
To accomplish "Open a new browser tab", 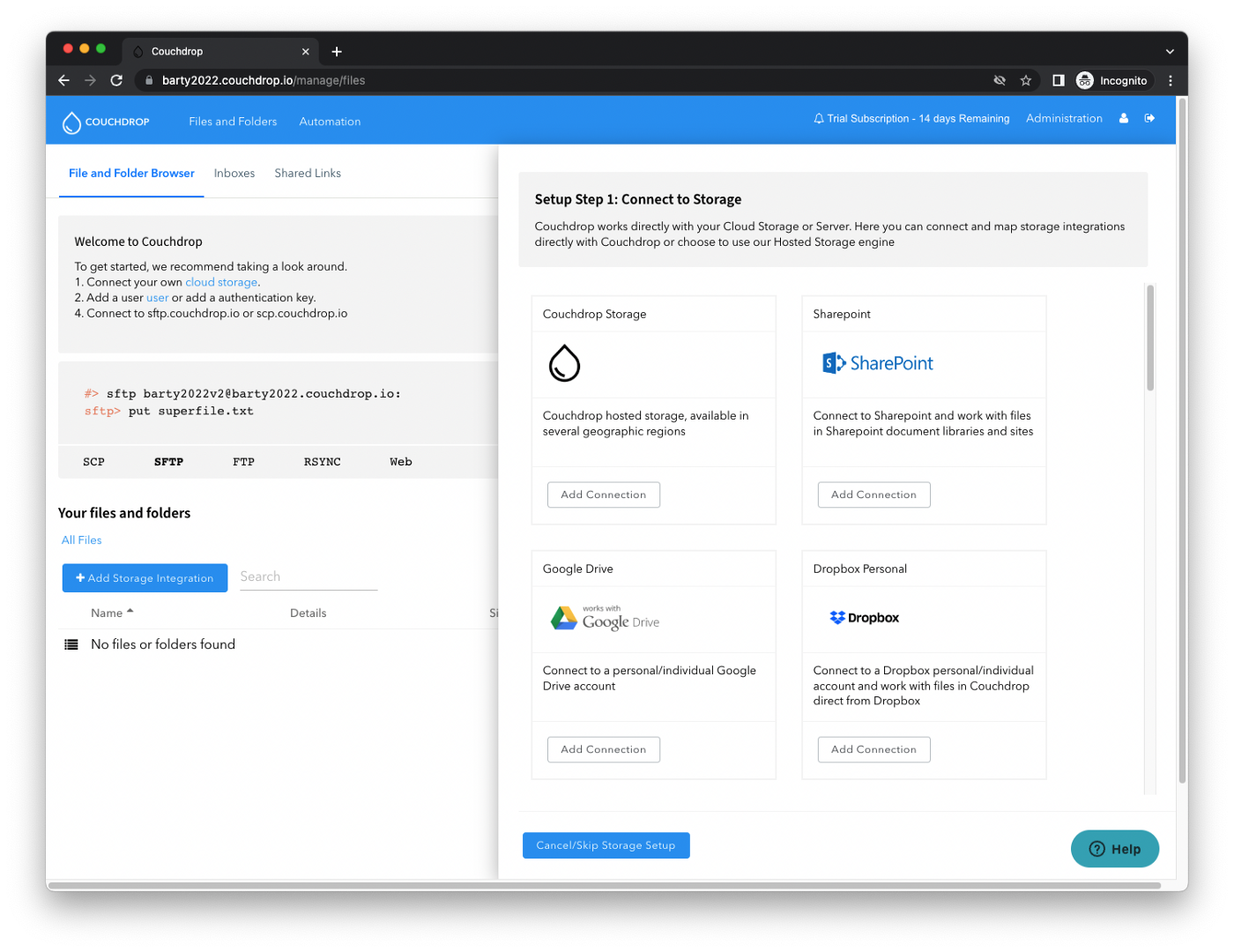I will point(337,52).
